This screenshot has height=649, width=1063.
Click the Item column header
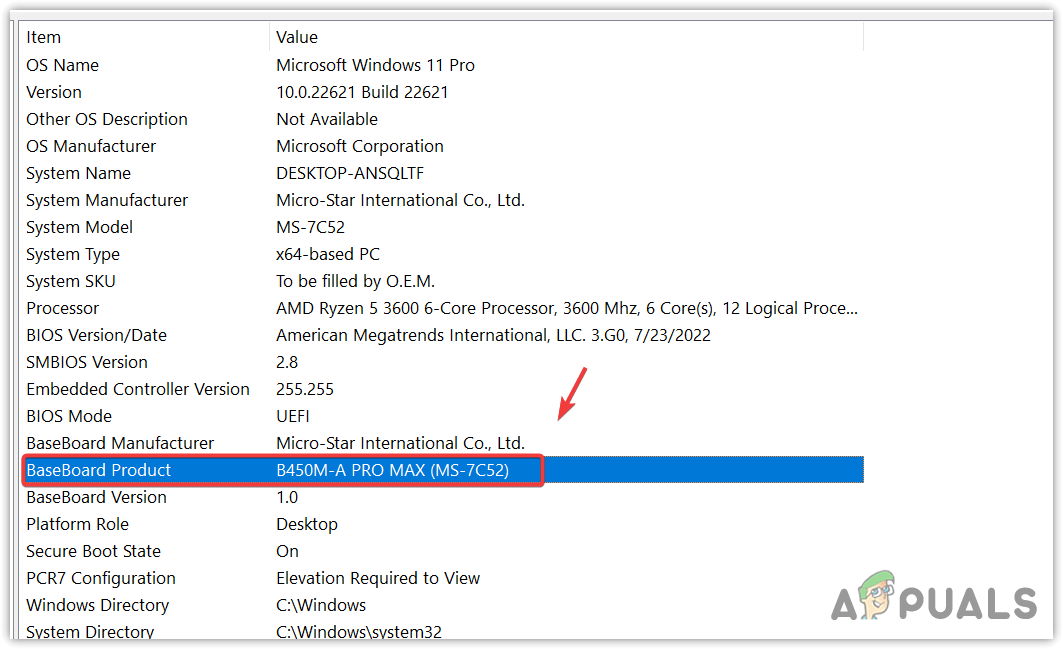(44, 37)
